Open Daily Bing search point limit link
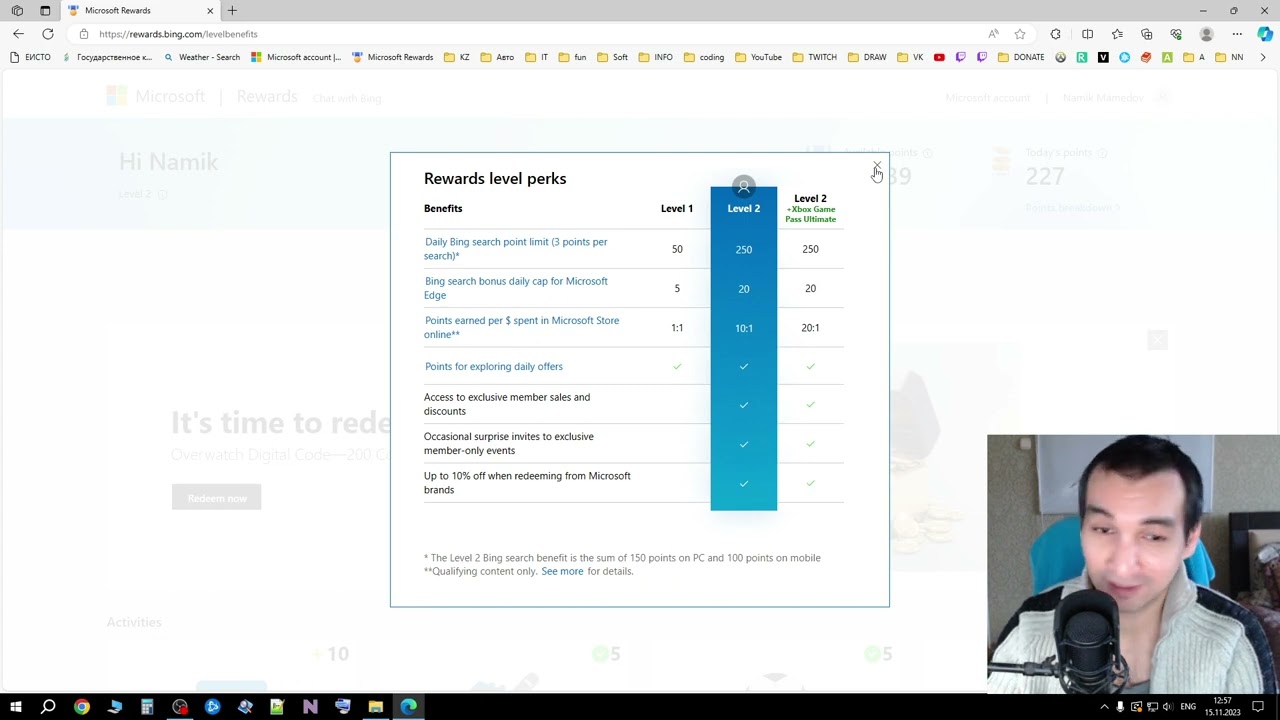Viewport: 1280px width, 720px height. tap(516, 249)
